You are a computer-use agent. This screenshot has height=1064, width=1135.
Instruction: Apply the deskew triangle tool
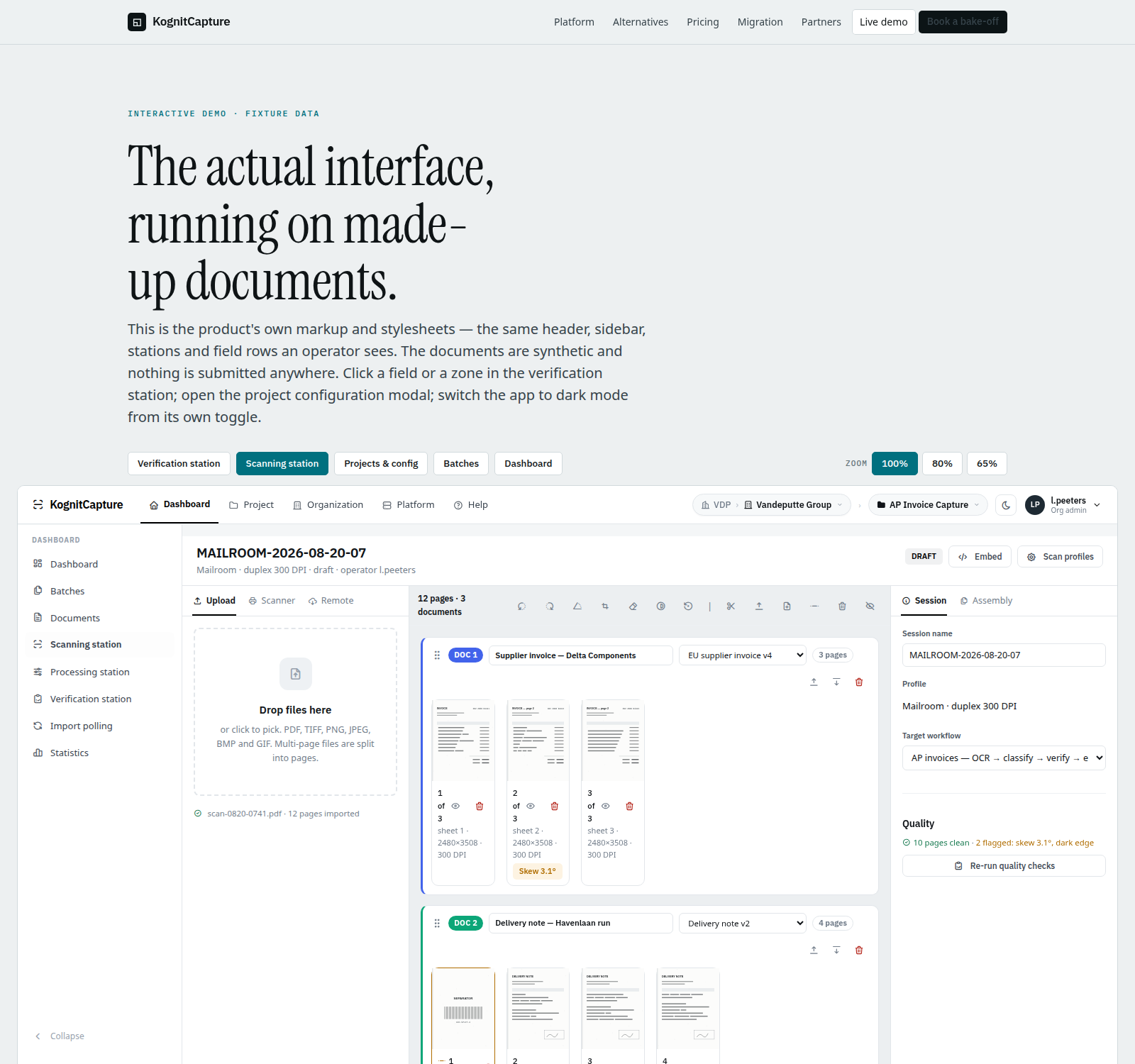[x=577, y=606]
